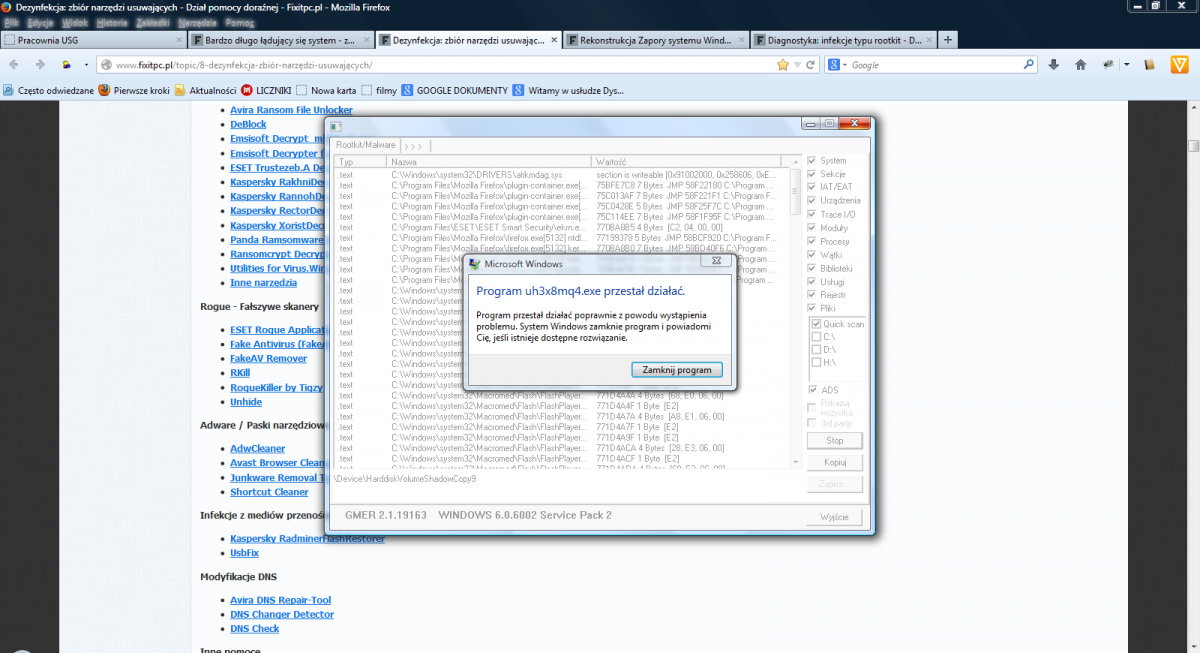Click the orange V add-on icon
Viewport: 1200px width, 653px height.
(1179, 64)
